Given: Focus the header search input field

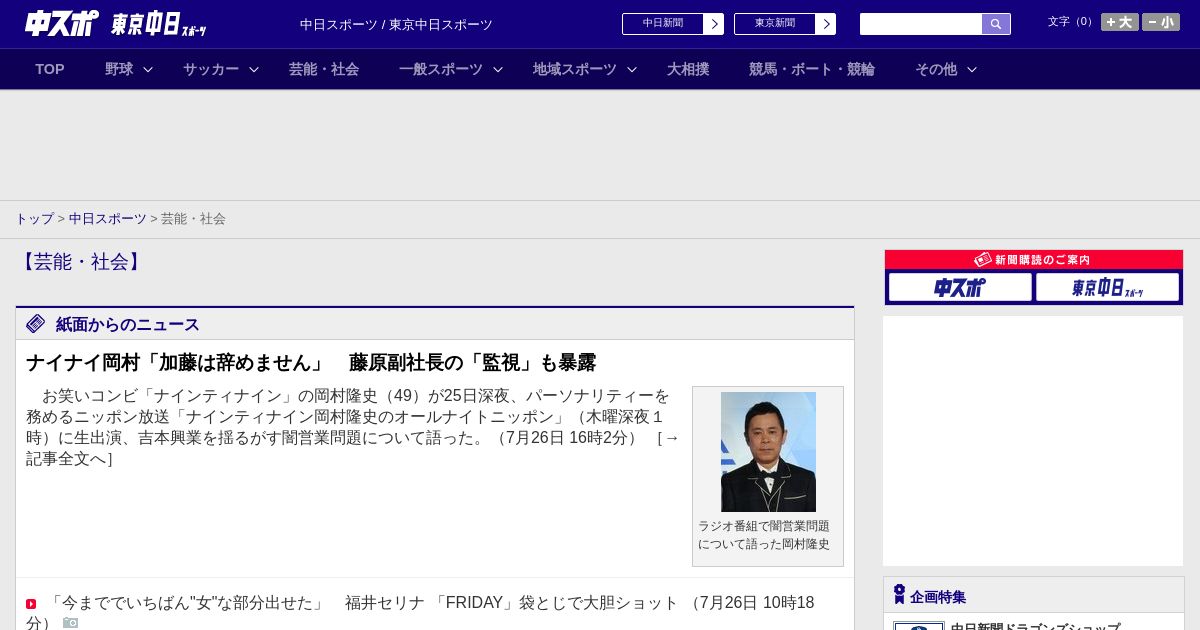Looking at the screenshot, I should 921,24.
